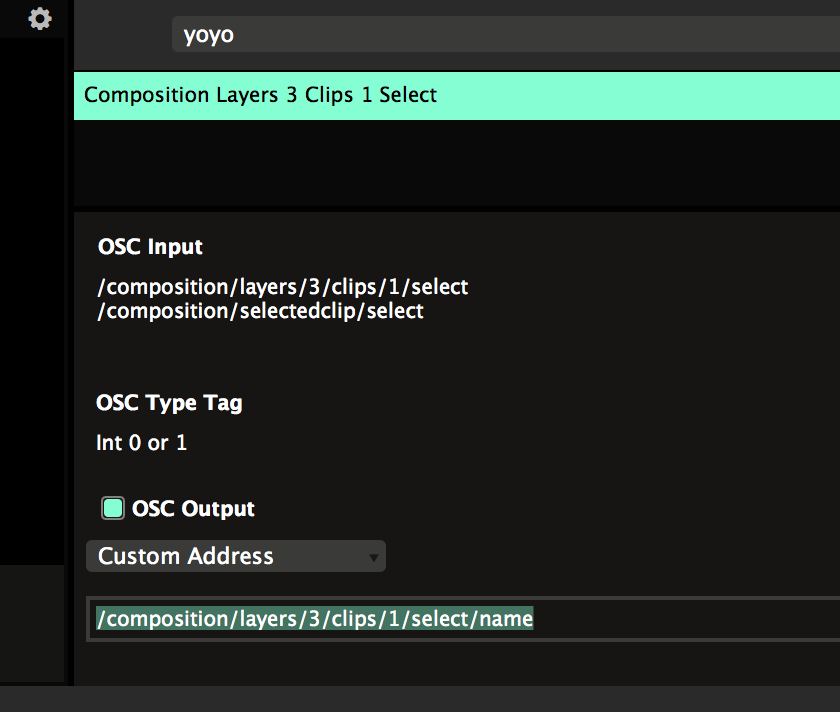The image size is (840, 712).
Task: Click the gray status bar at the bottom
Action: (x=420, y=698)
